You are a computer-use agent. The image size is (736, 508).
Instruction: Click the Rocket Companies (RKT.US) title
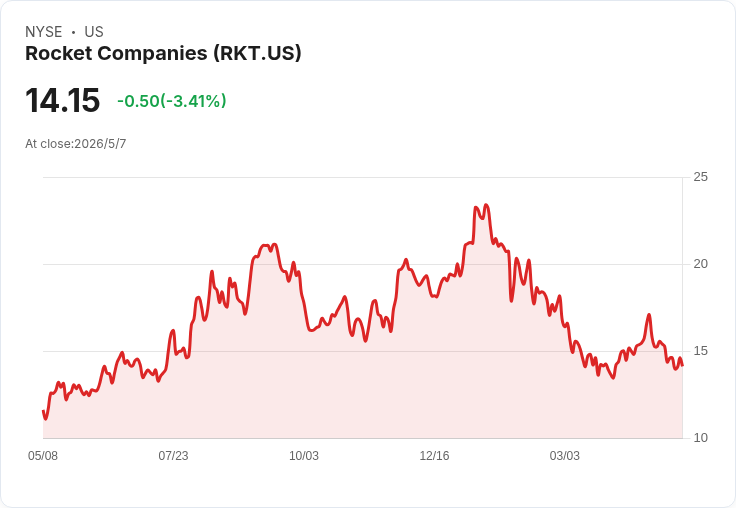pyautogui.click(x=163, y=54)
